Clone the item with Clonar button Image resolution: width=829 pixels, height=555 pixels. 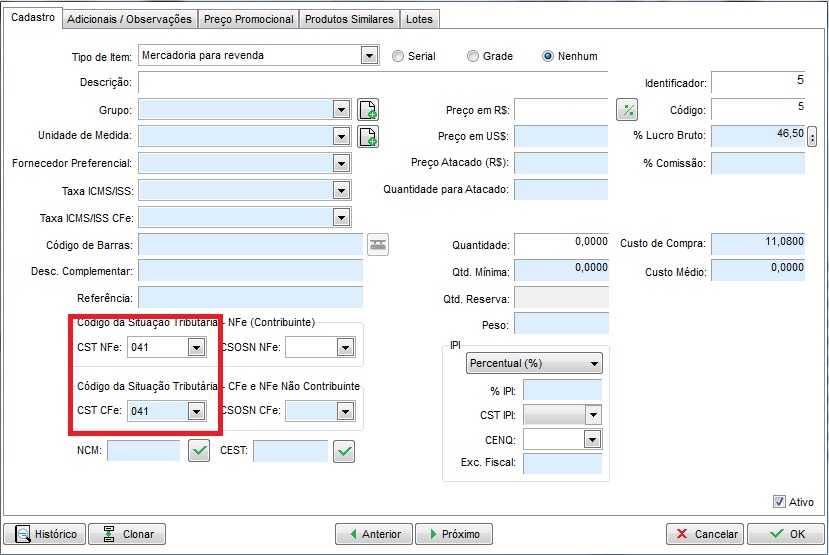tap(127, 534)
